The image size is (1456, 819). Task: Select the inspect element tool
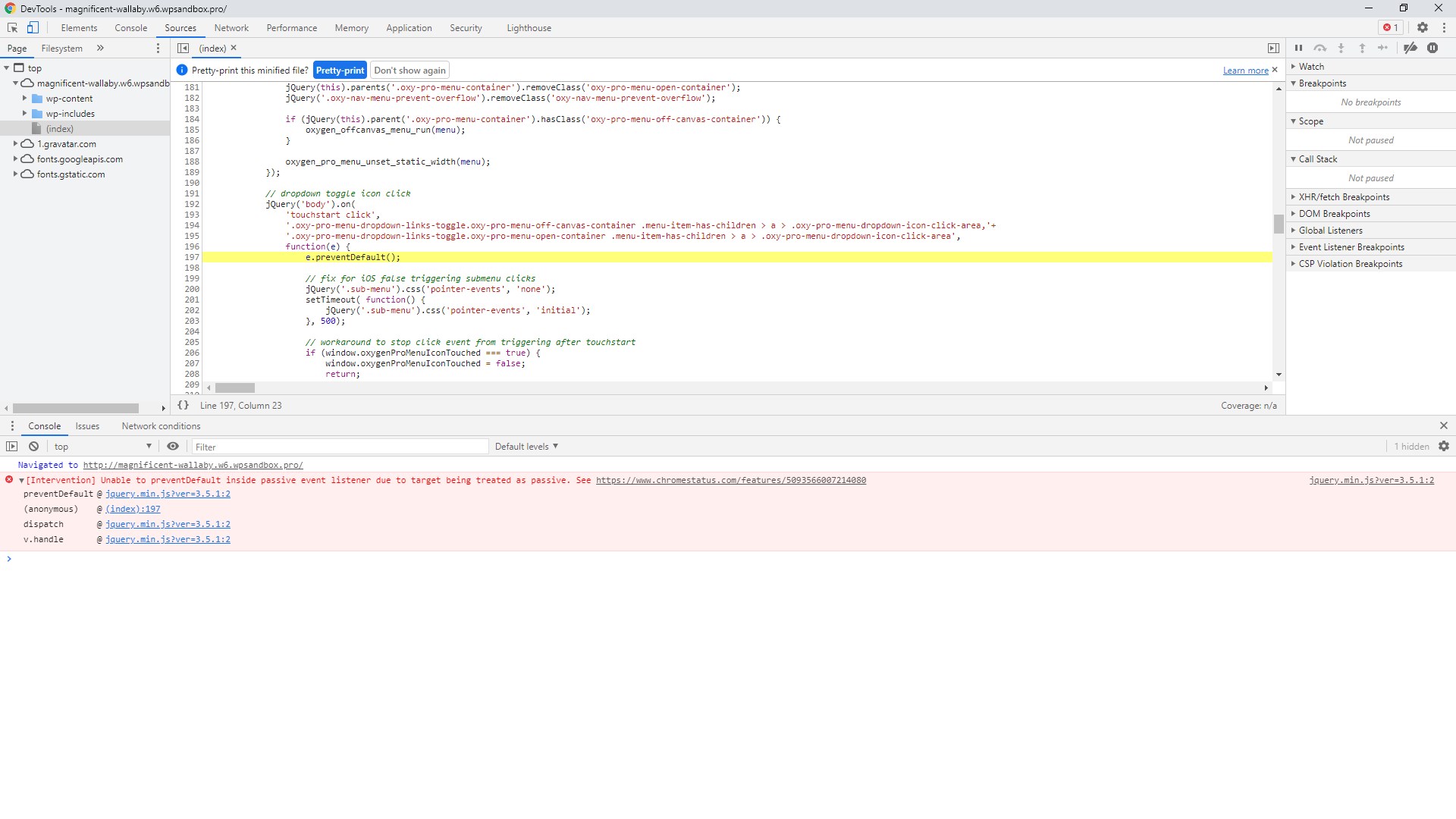[11, 27]
